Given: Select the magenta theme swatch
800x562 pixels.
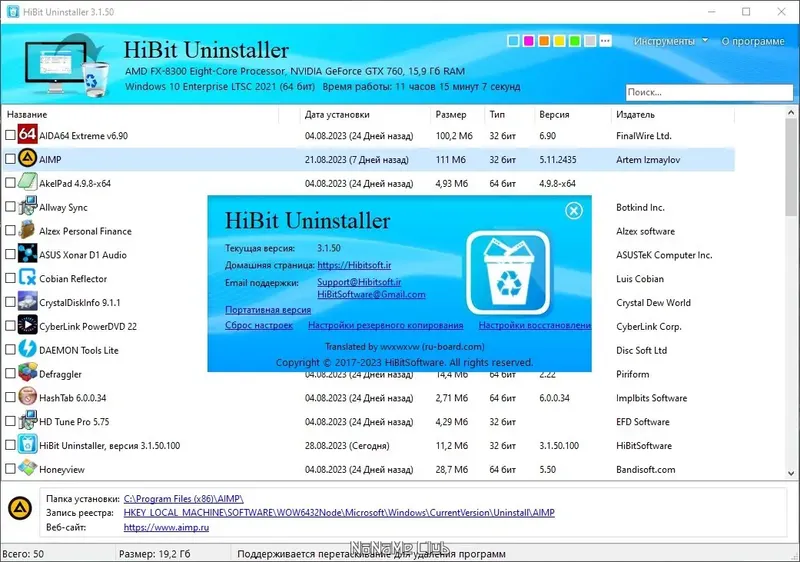Looking at the screenshot, I should coord(529,41).
